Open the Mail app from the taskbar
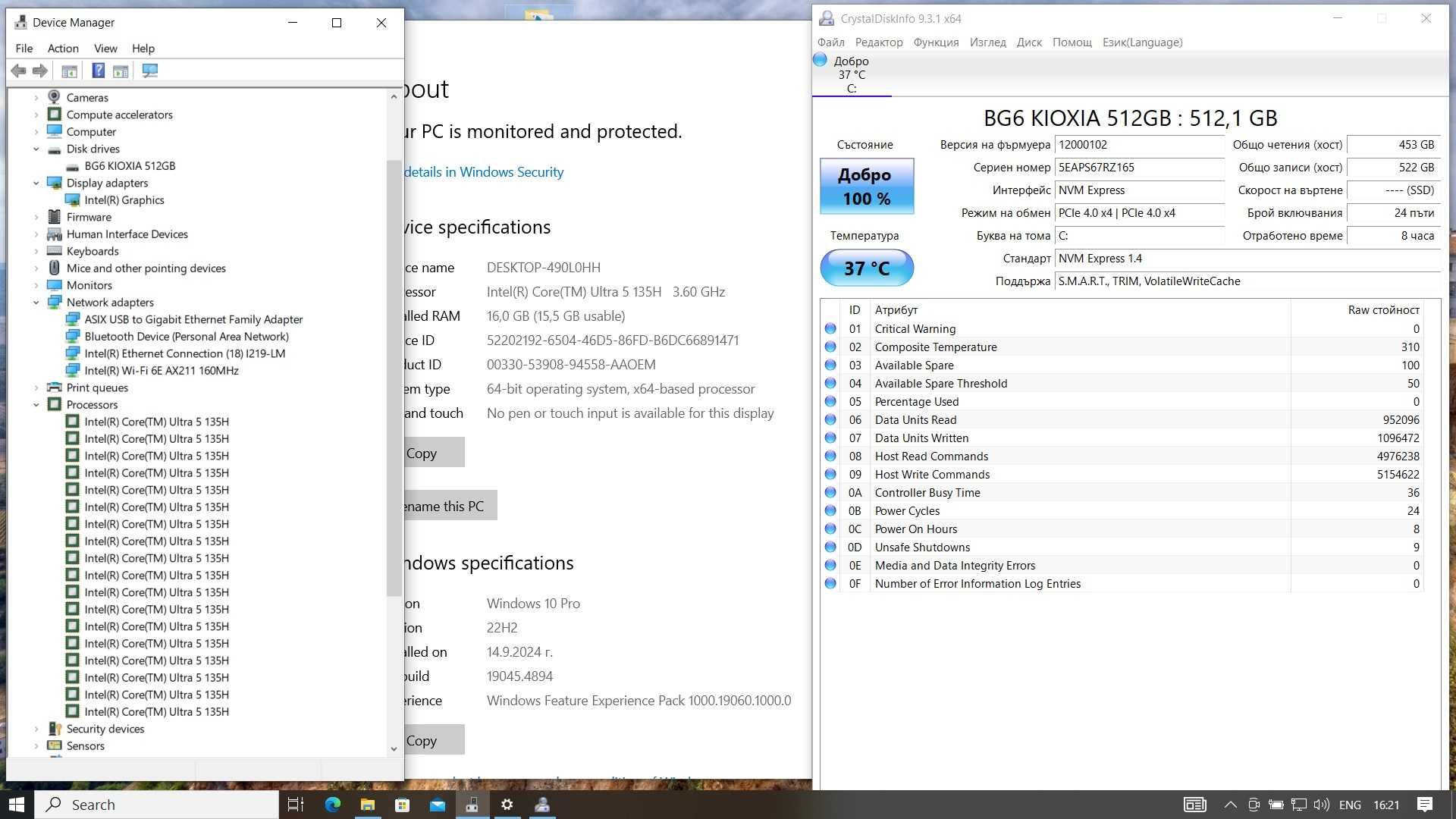The height and width of the screenshot is (819, 1456). pyautogui.click(x=438, y=805)
